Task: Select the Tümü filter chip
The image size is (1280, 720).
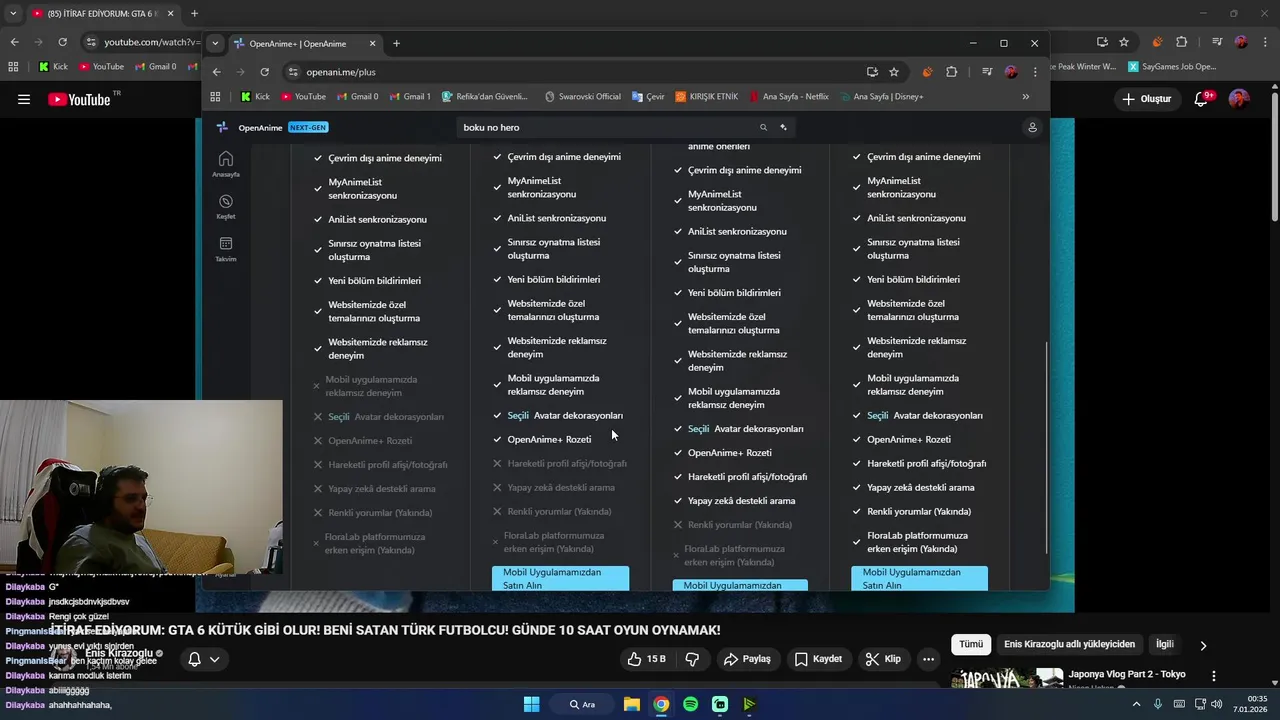Action: pos(971,645)
